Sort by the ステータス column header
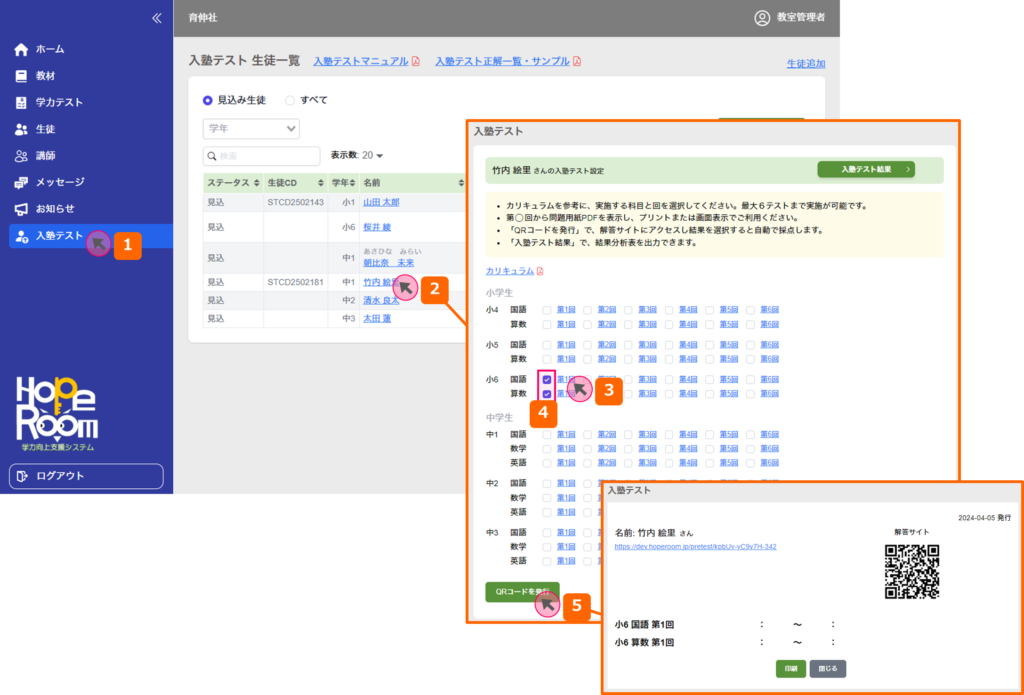The width and height of the screenshot is (1024, 695). point(233,183)
